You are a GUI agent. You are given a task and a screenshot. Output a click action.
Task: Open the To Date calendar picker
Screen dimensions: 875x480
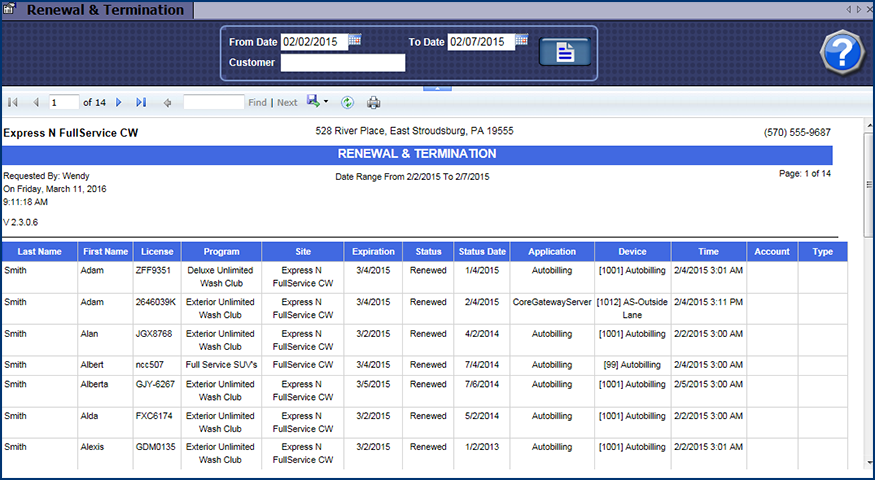point(521,41)
